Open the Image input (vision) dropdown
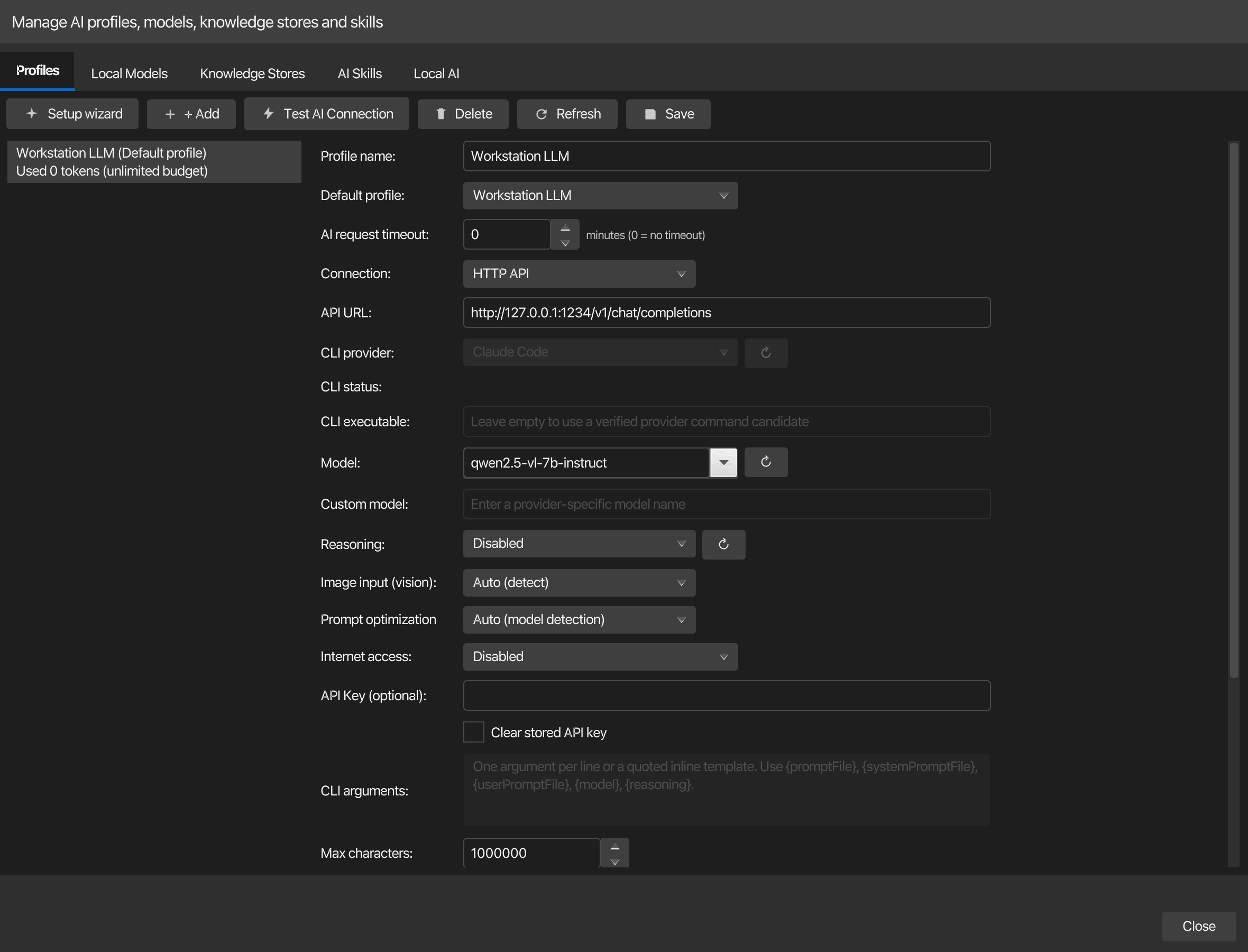1248x952 pixels. 579,582
